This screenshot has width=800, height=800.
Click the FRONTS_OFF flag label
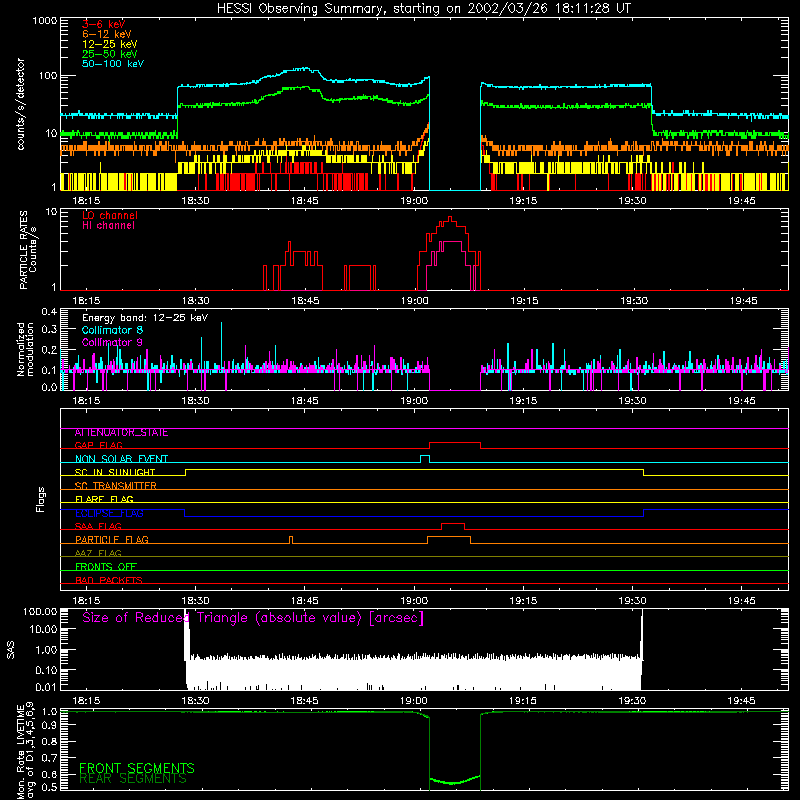[106, 566]
